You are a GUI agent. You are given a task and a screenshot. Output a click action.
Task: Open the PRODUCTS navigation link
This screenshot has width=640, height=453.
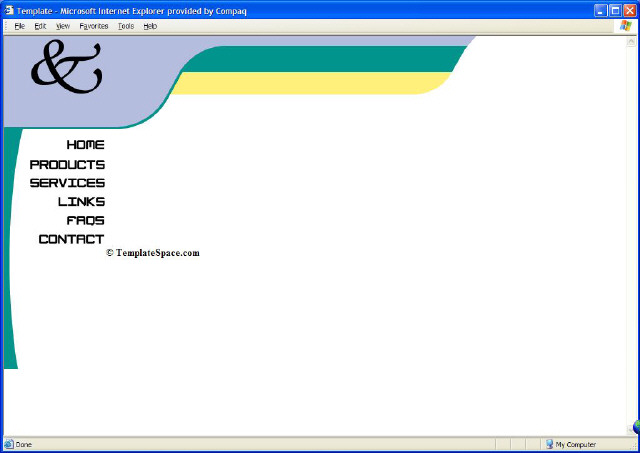tap(67, 164)
